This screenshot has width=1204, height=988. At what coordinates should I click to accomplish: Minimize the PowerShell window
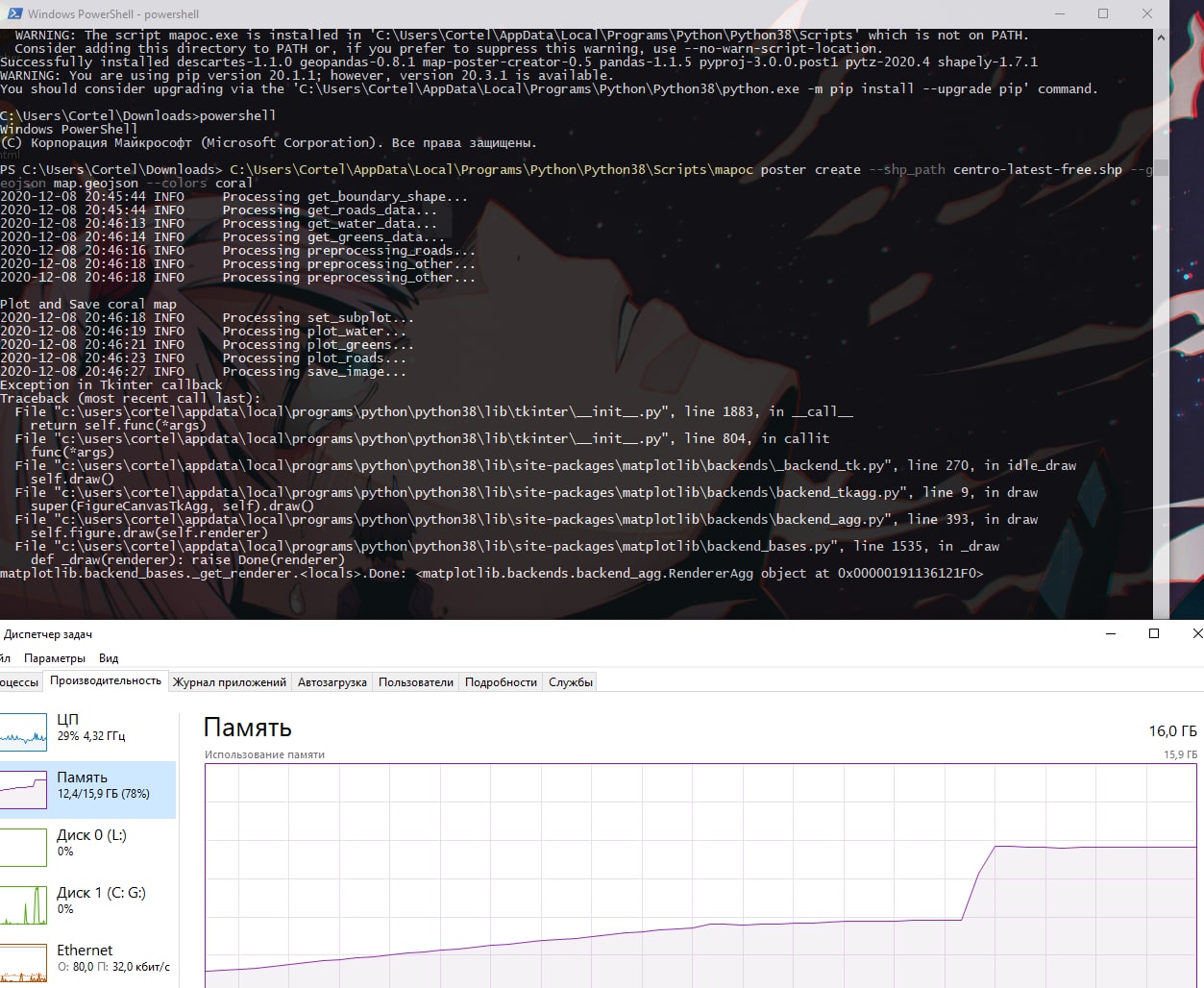click(1059, 13)
